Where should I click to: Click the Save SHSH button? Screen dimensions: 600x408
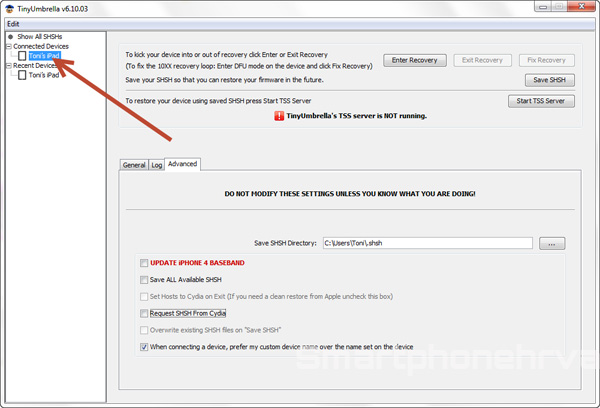550,80
